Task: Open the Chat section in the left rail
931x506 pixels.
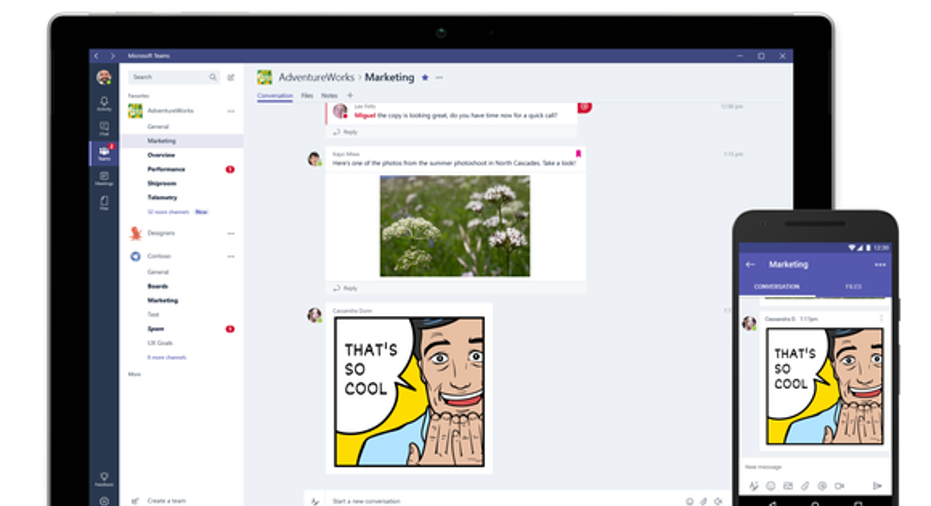Action: pos(104,128)
